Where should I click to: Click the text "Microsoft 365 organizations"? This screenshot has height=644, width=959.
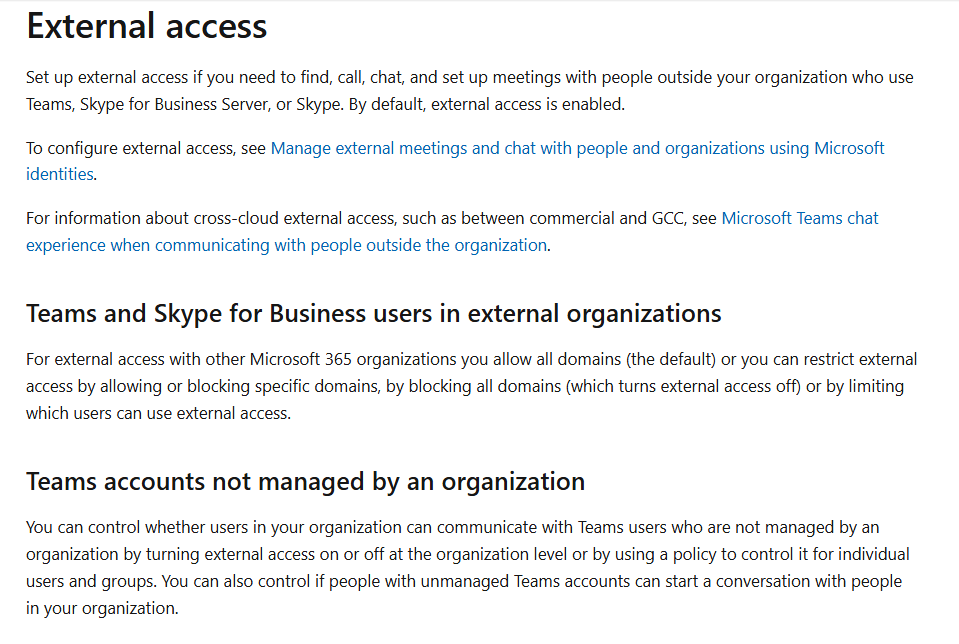pos(351,359)
